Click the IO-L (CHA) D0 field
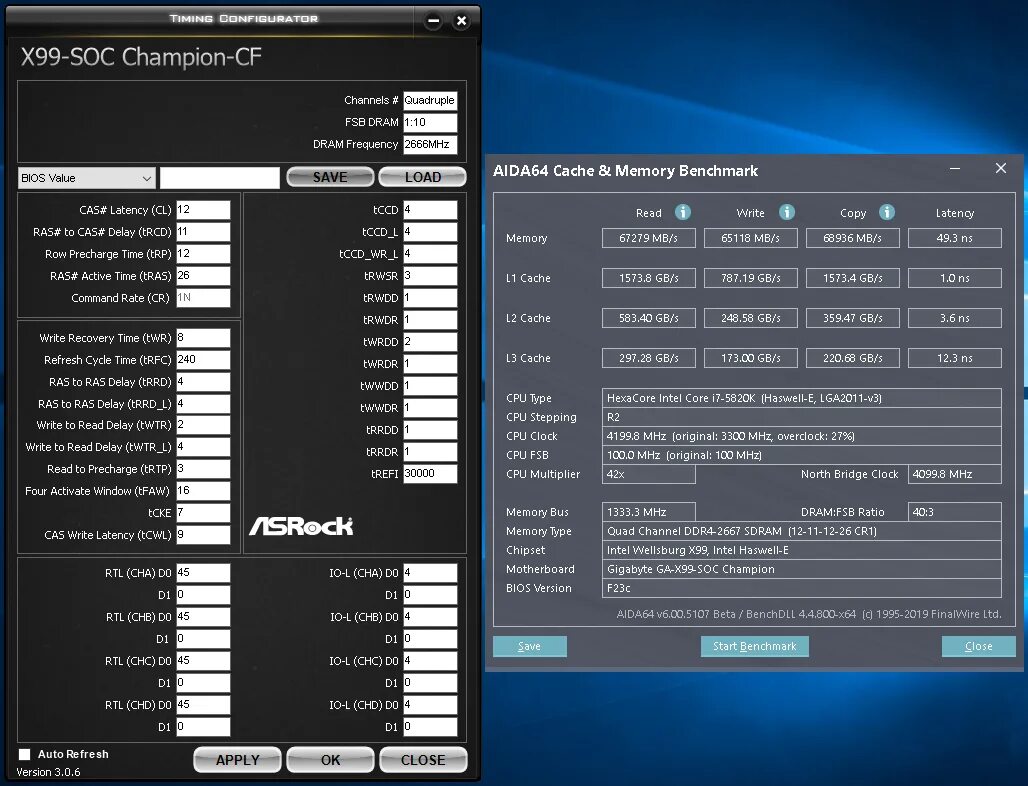 (430, 573)
